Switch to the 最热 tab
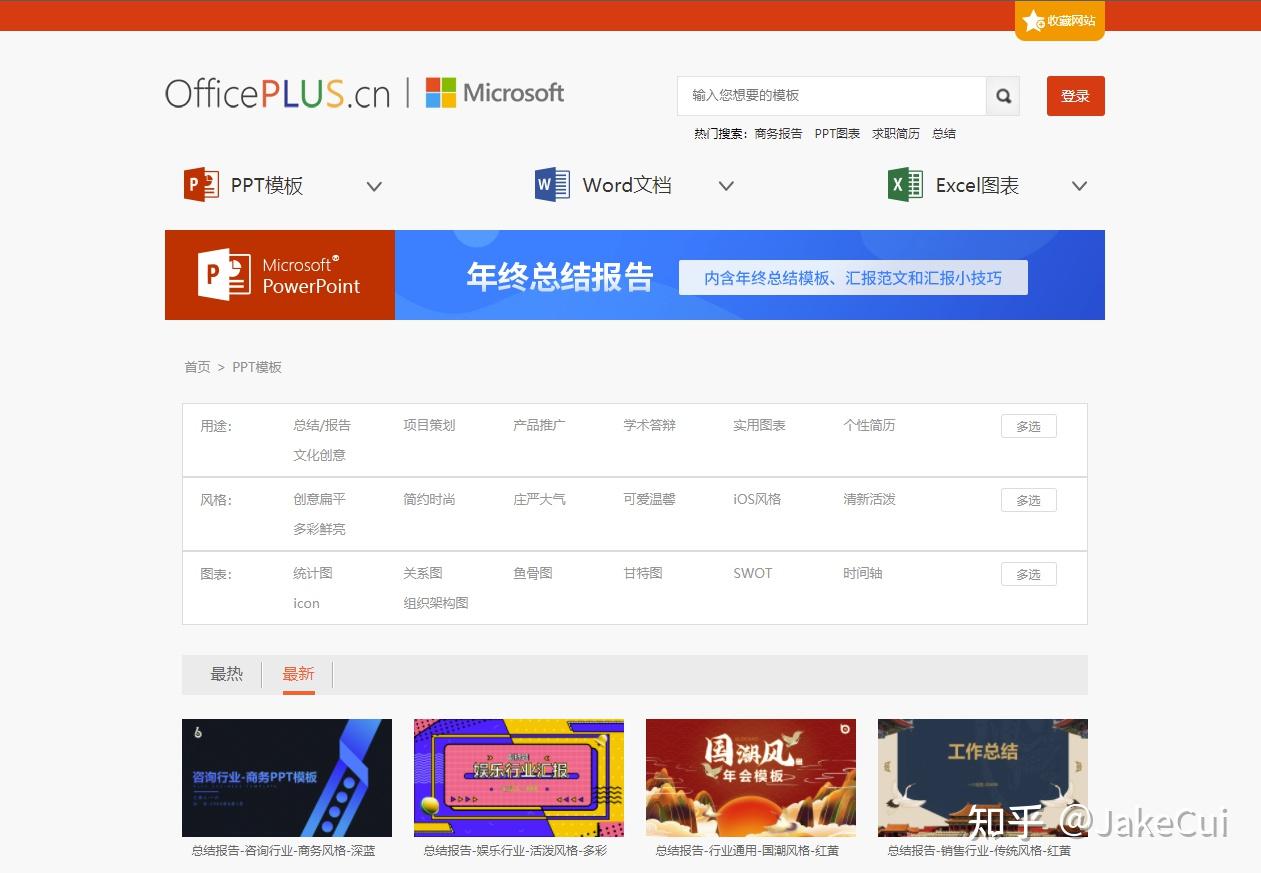This screenshot has height=873, width=1261. [x=226, y=673]
